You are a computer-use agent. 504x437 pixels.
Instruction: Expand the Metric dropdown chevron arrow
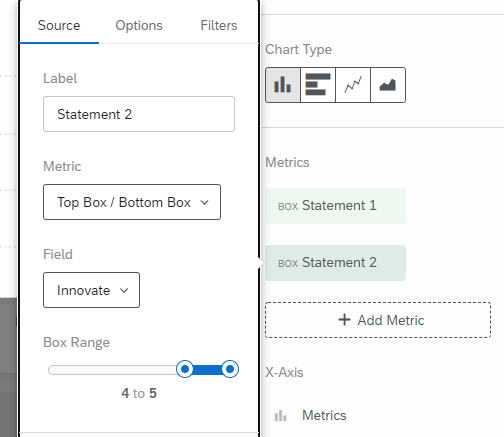pyautogui.click(x=204, y=202)
